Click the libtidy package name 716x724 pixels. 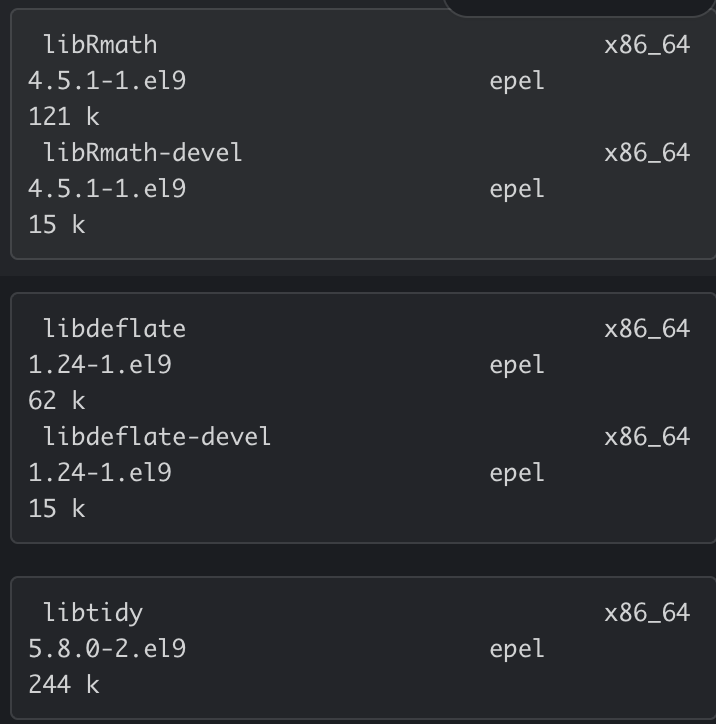(93, 613)
